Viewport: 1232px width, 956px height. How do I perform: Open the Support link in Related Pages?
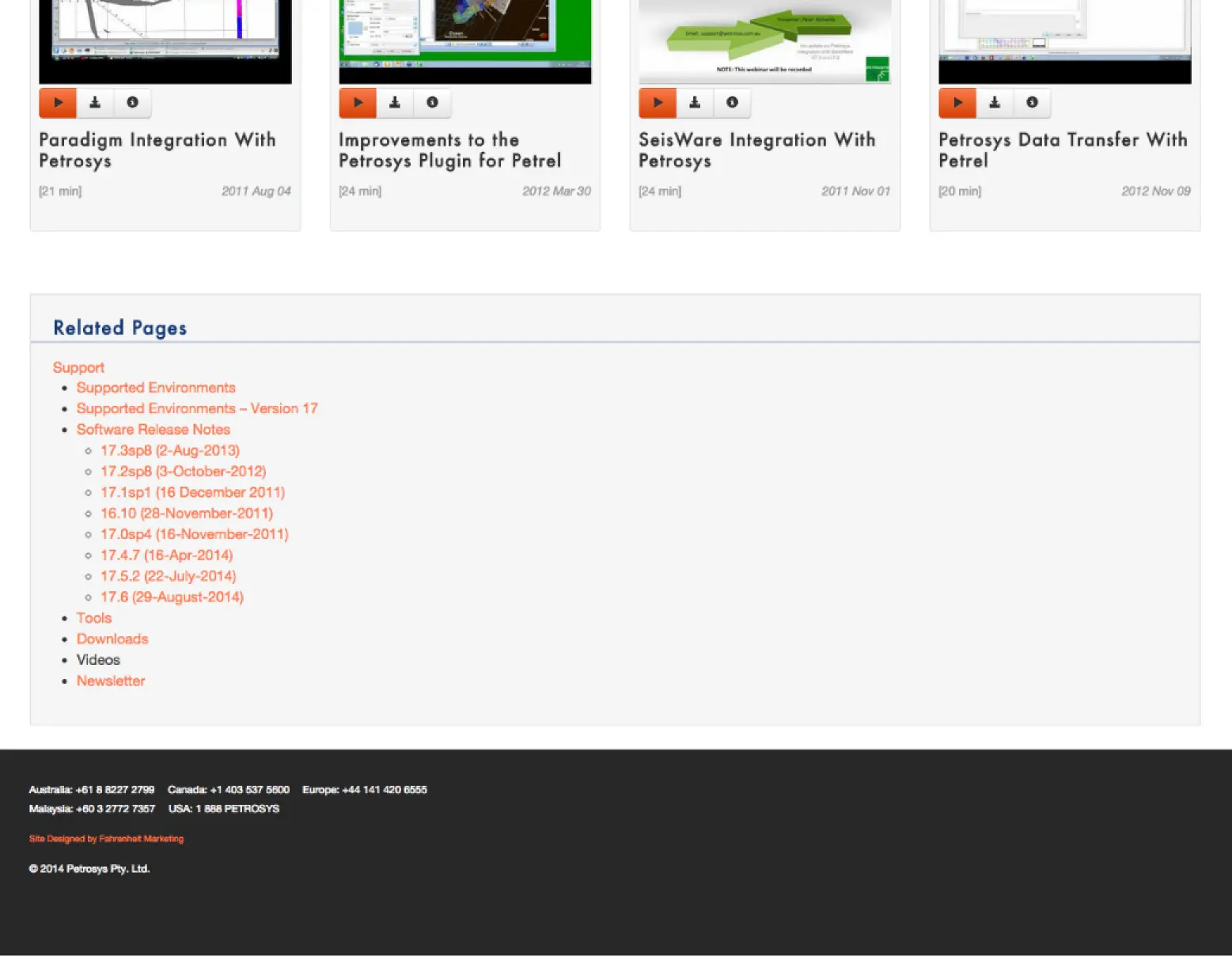[x=78, y=367]
